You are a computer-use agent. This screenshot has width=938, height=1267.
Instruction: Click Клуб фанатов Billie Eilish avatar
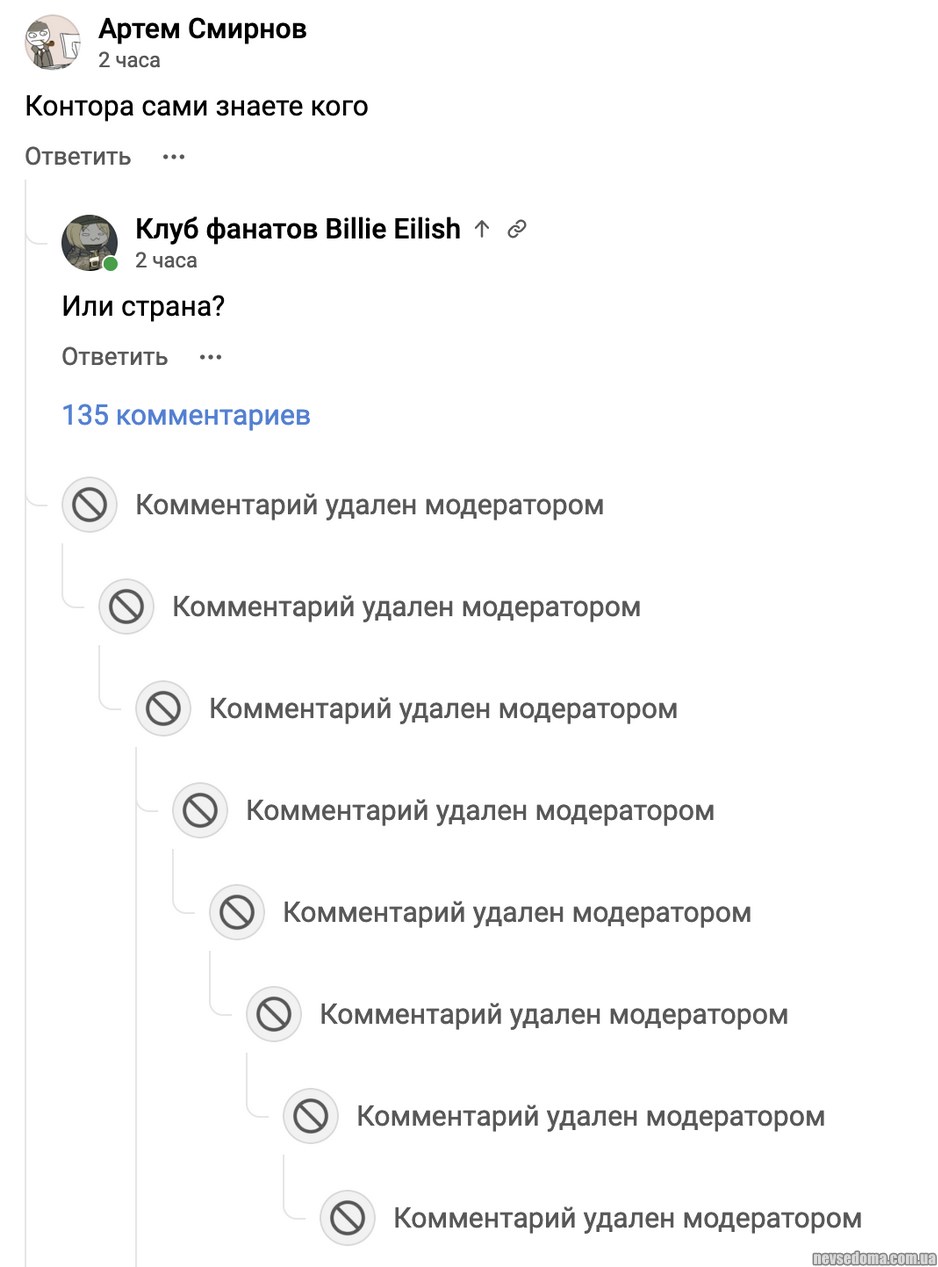89,242
